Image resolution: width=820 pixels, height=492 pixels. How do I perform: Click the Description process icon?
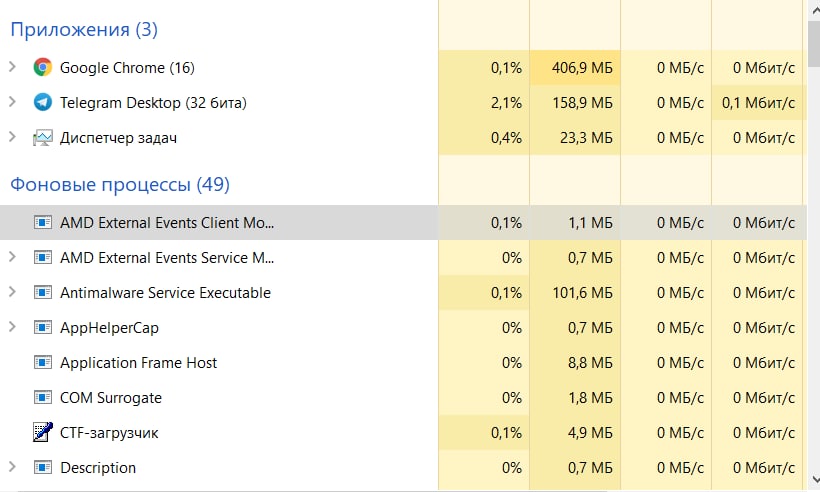click(43, 468)
